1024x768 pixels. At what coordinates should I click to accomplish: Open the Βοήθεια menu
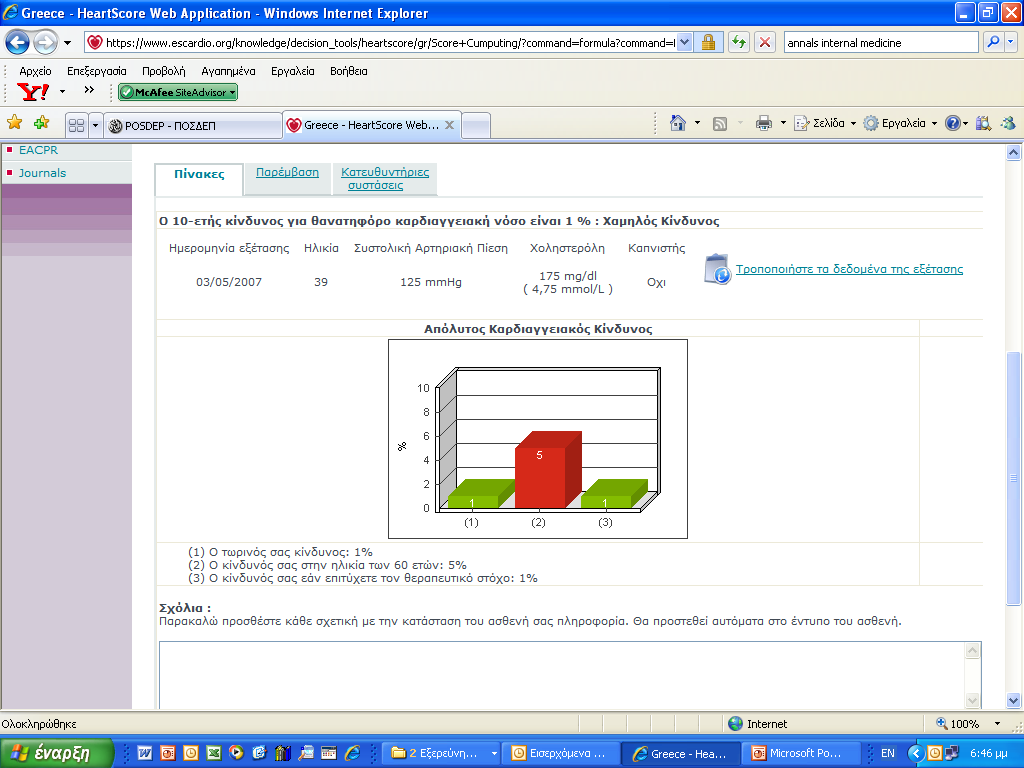pyautogui.click(x=349, y=71)
